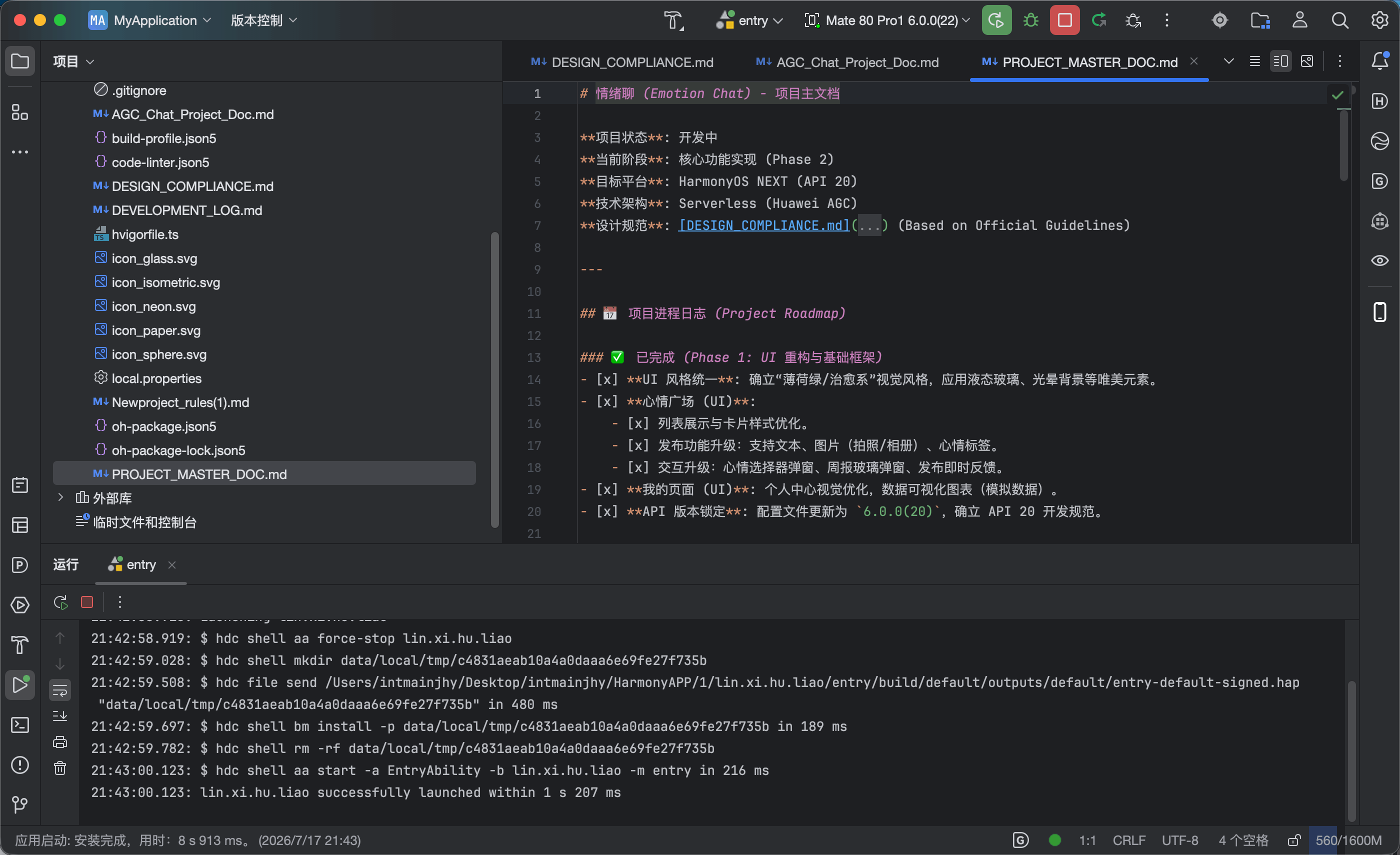Stop the running app with red square
Screen dimensions: 1400x855
[x=1064, y=20]
